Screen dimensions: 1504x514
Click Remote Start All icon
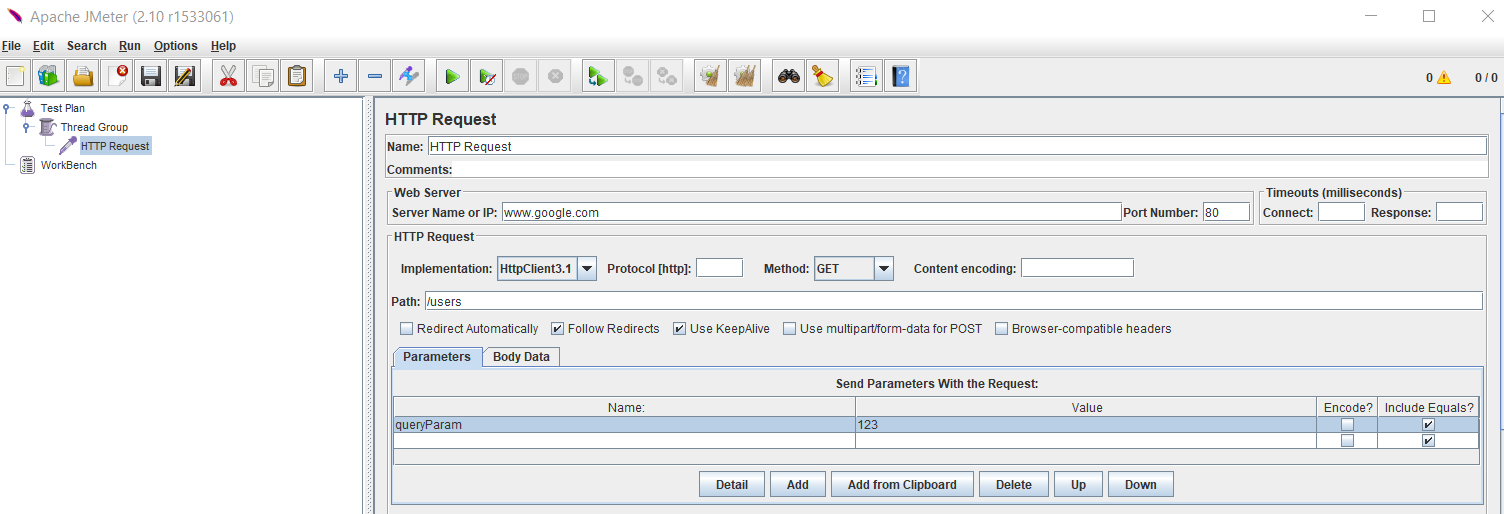(598, 76)
